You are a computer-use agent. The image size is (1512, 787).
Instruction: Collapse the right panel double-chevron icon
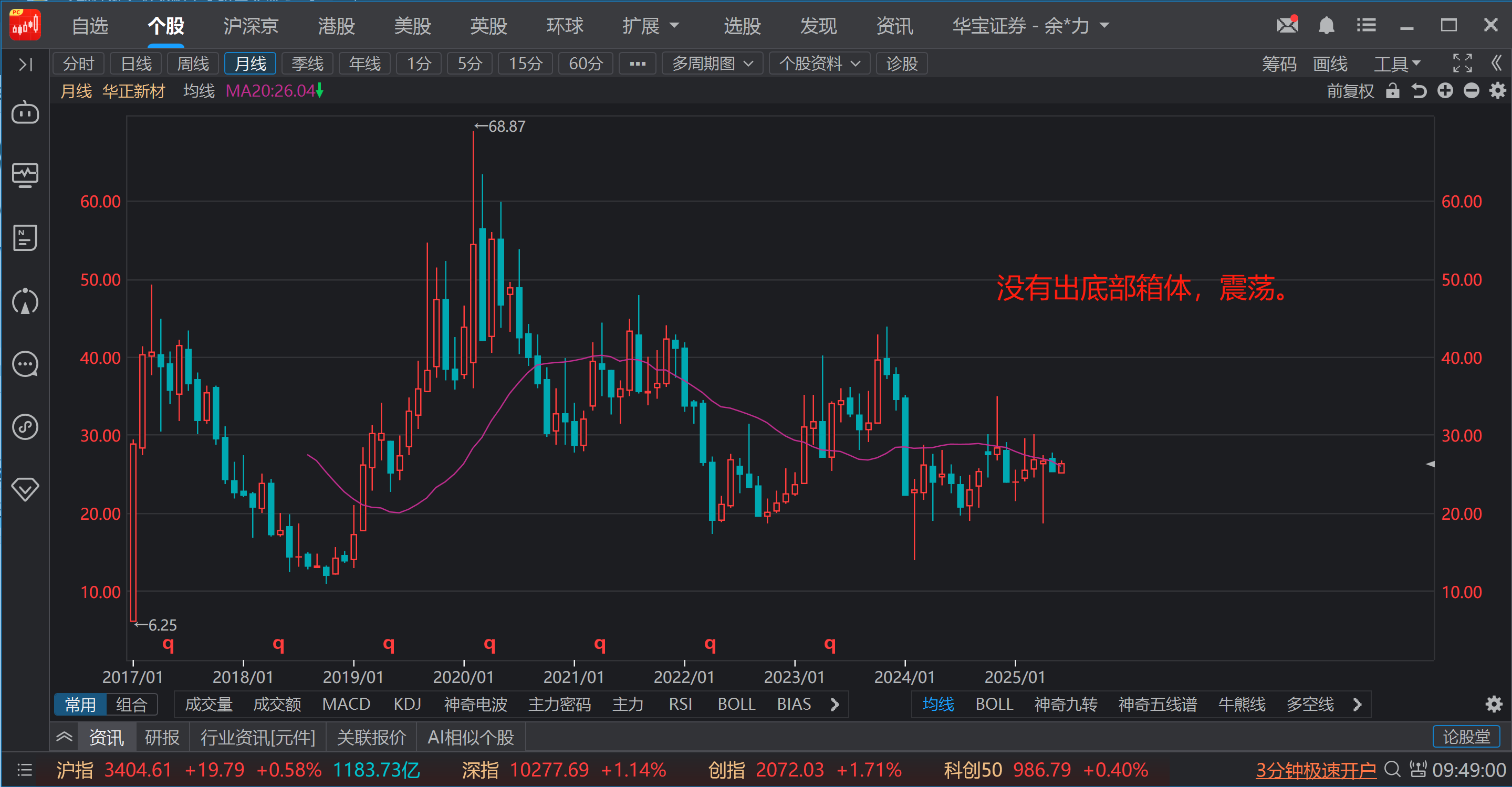(1496, 64)
